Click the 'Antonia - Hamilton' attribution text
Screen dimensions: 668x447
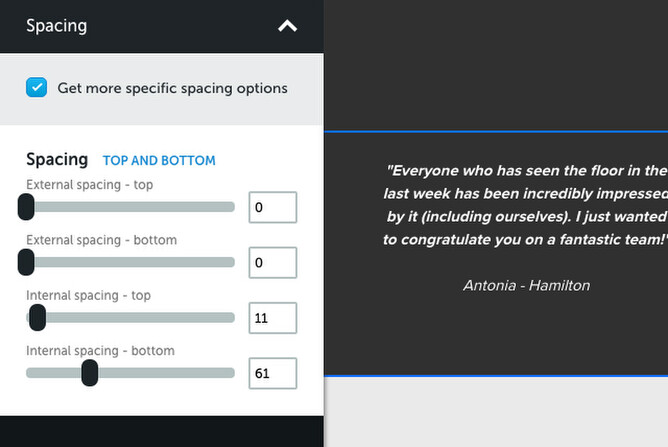click(x=526, y=285)
